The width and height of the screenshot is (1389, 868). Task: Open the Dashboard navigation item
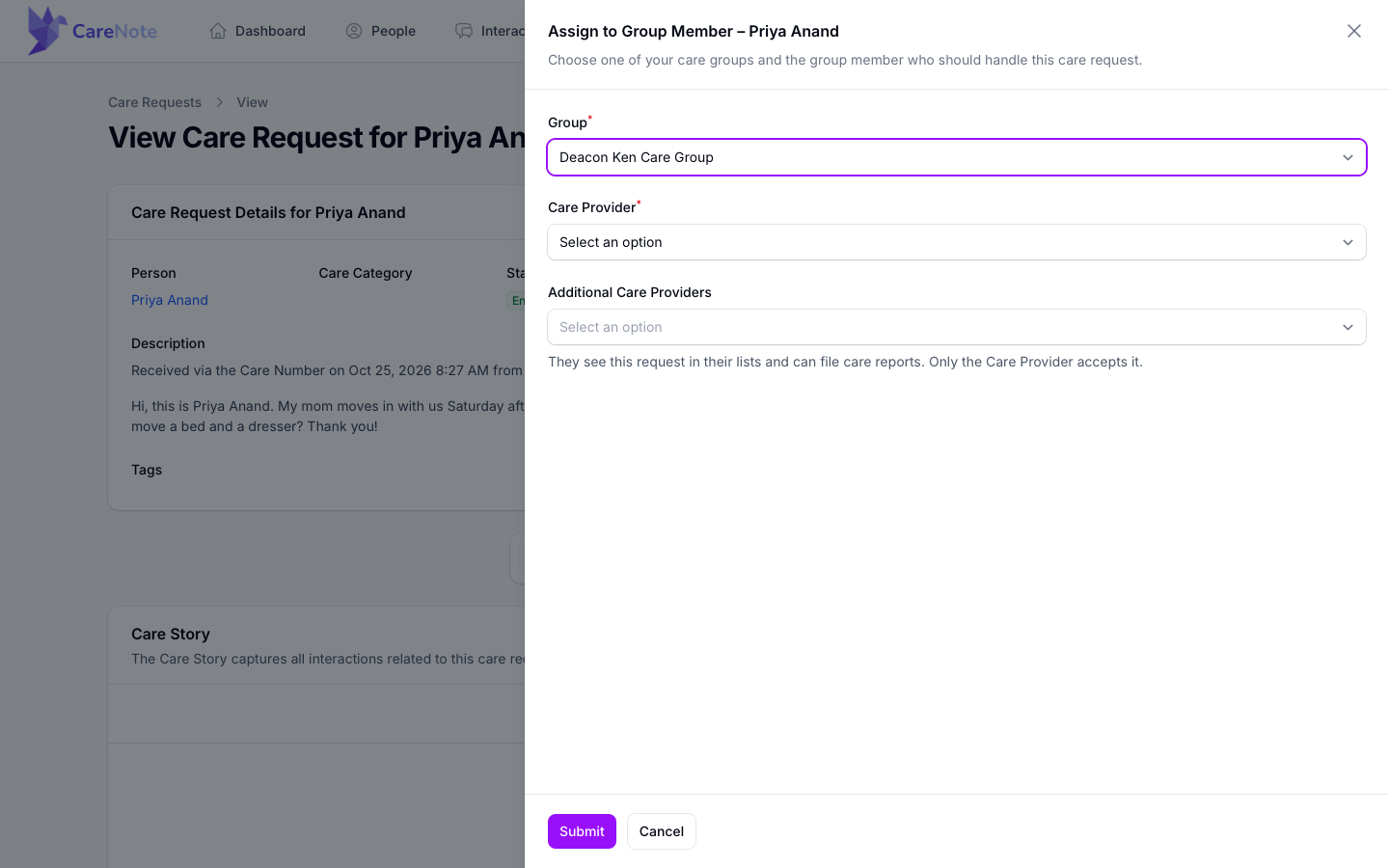tap(258, 31)
